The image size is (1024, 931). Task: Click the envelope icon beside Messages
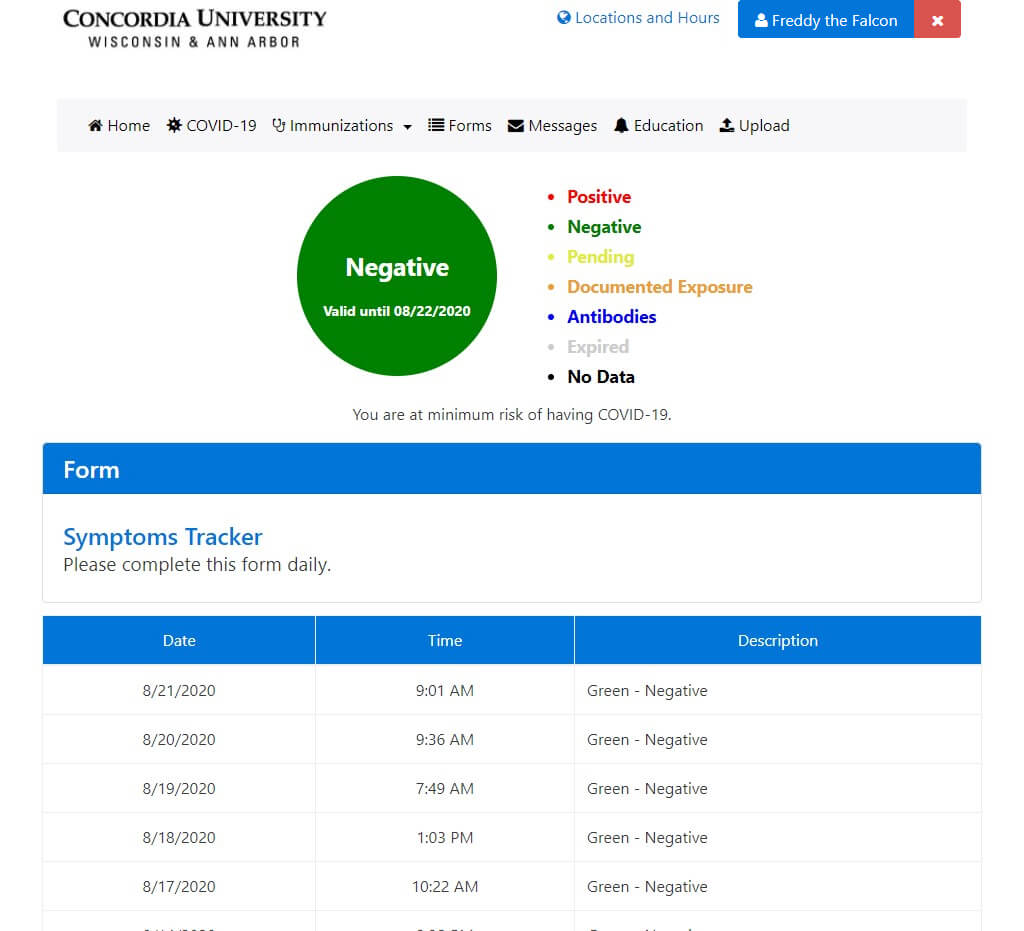coord(516,125)
